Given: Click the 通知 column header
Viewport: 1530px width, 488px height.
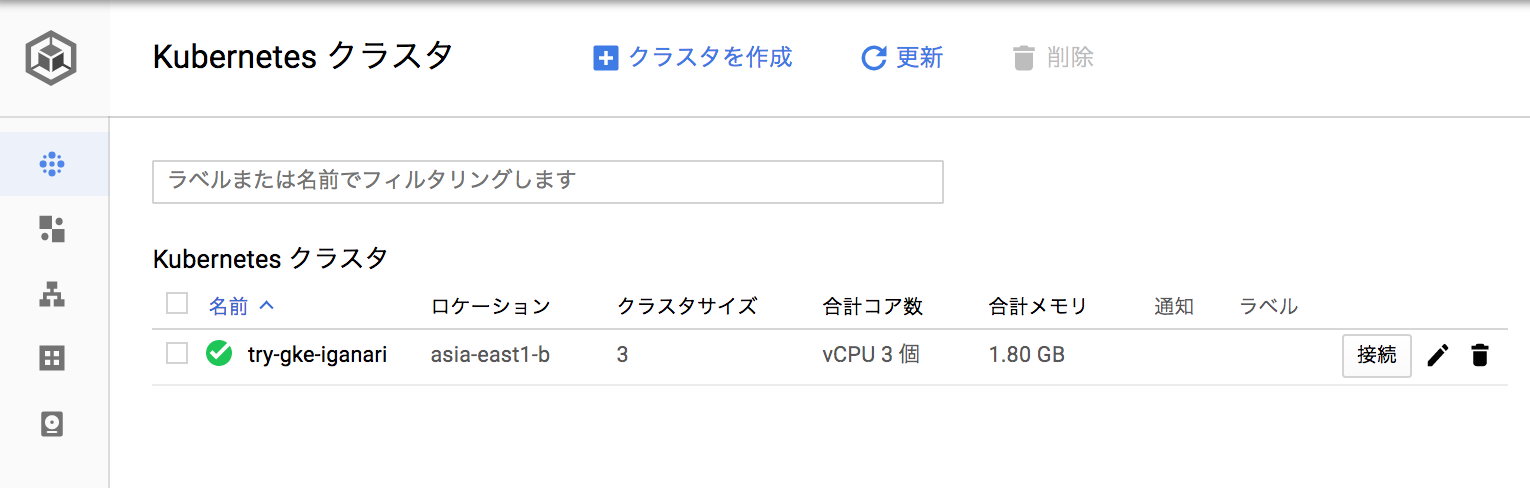Looking at the screenshot, I should pos(1174,306).
